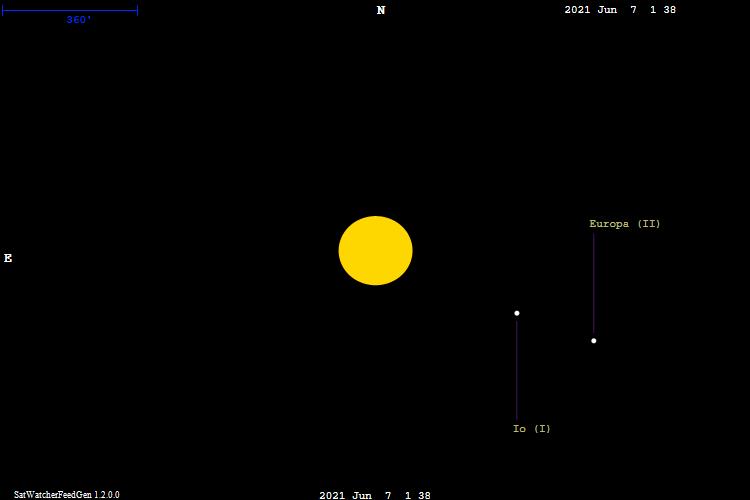This screenshot has width=750, height=500.
Task: Click the Io (I) text label
Action: 531,429
